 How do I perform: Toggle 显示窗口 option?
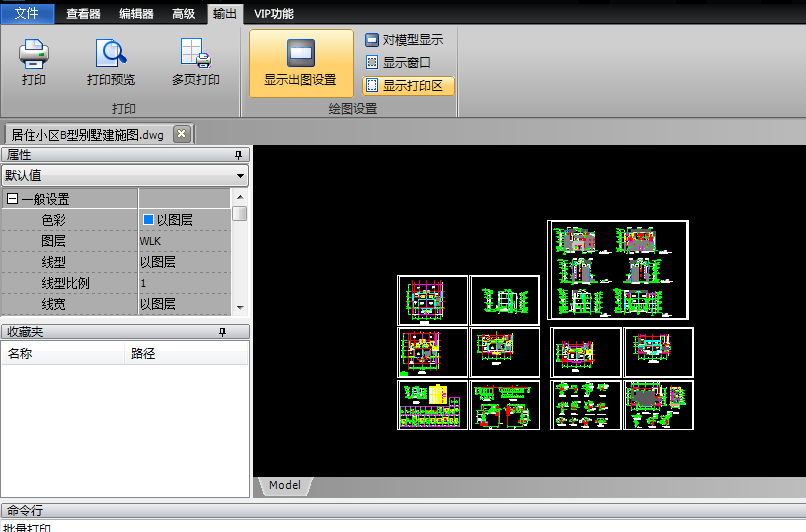(x=398, y=63)
